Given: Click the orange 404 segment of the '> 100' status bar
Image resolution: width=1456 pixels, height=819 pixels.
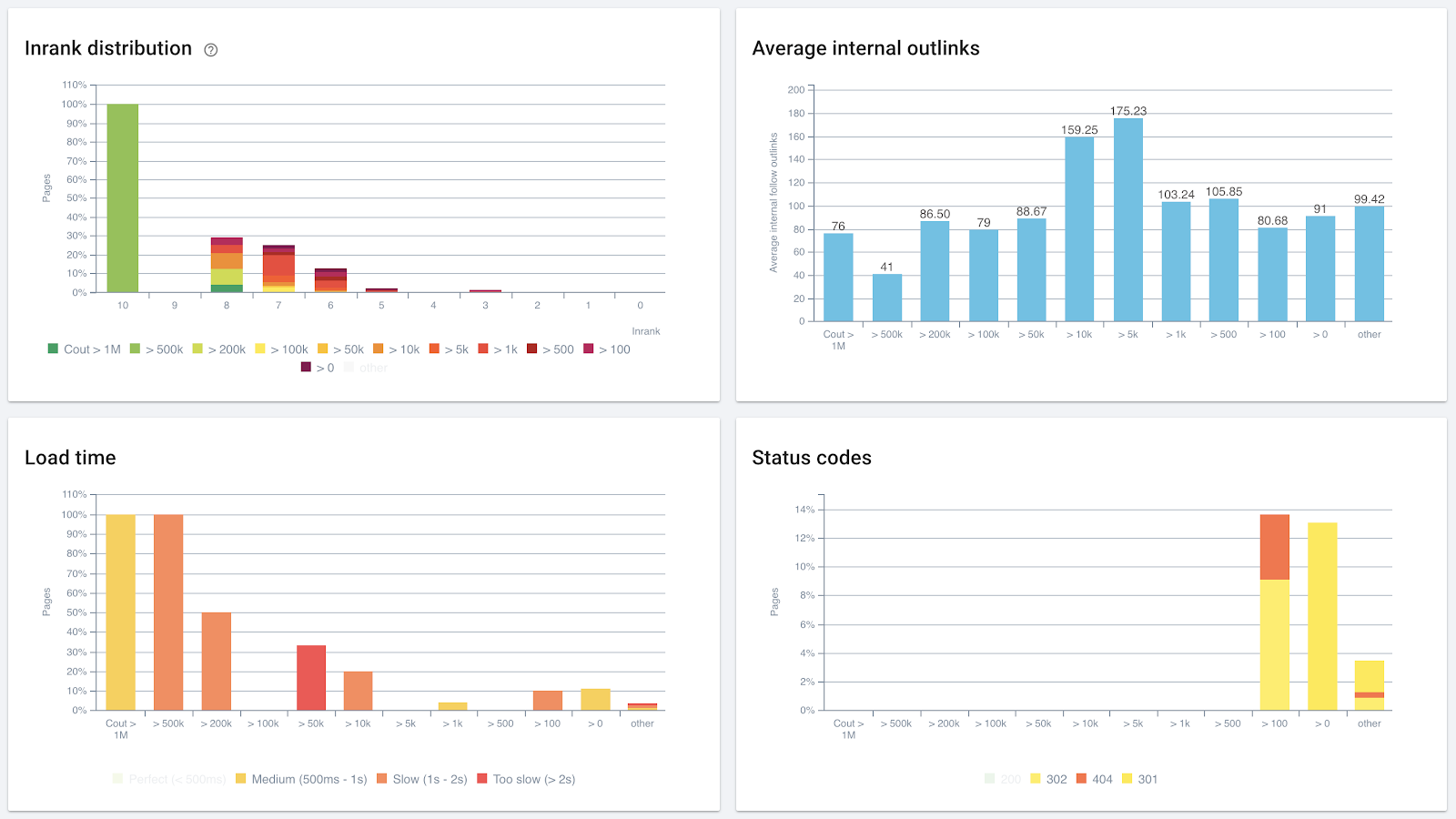Looking at the screenshot, I should [1275, 547].
